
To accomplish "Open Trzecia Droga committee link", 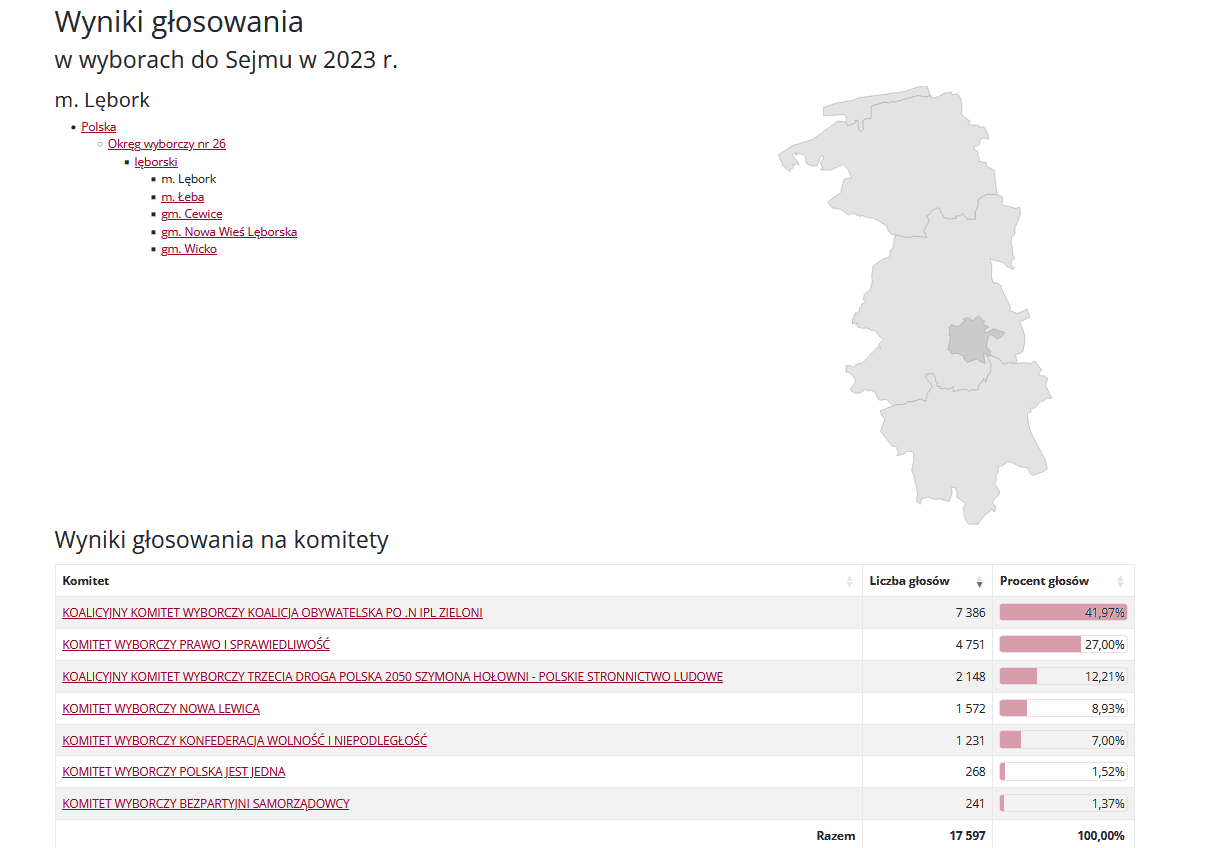I will tap(392, 677).
